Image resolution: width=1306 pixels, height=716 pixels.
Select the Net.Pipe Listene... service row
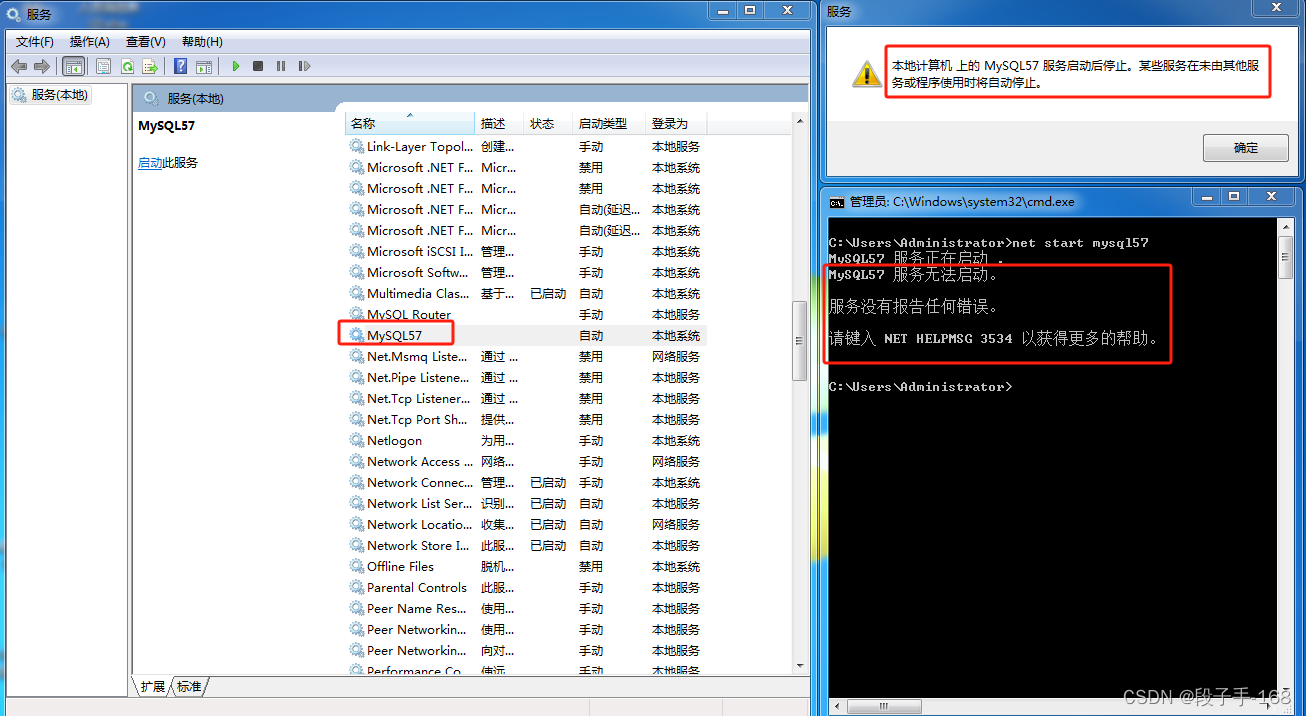[x=526, y=378]
